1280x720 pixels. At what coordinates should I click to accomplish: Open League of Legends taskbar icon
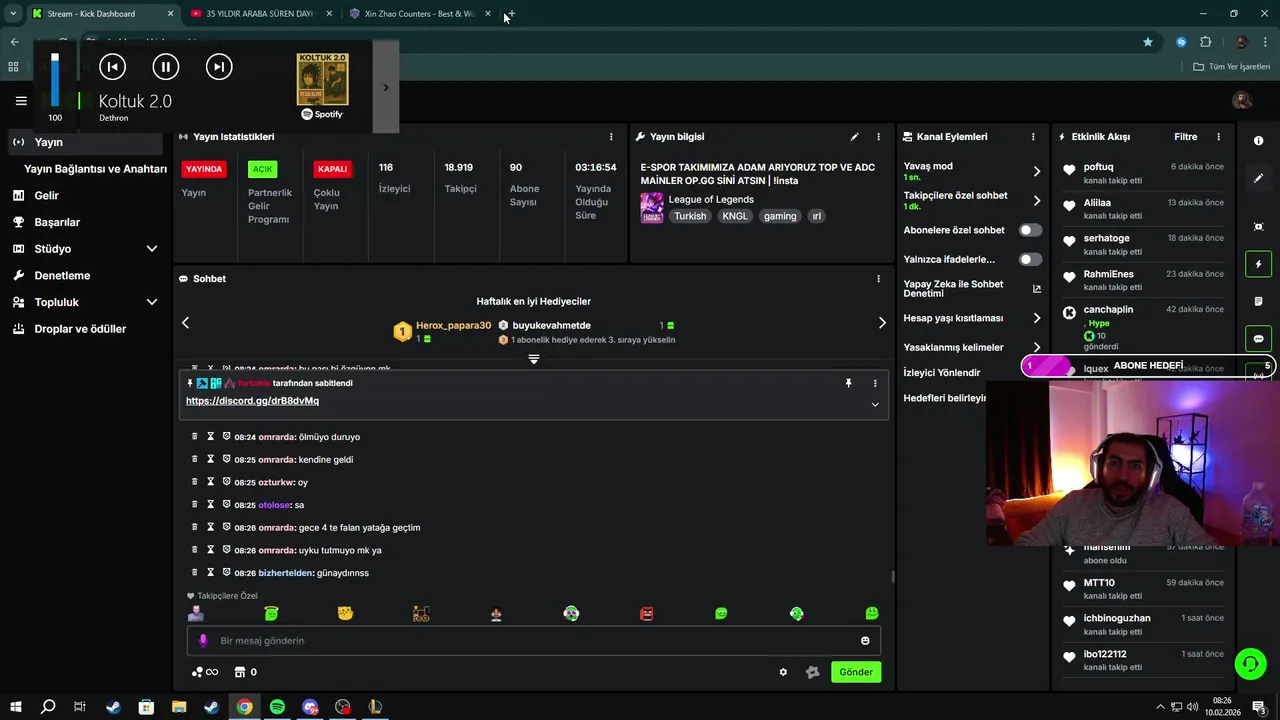click(375, 707)
